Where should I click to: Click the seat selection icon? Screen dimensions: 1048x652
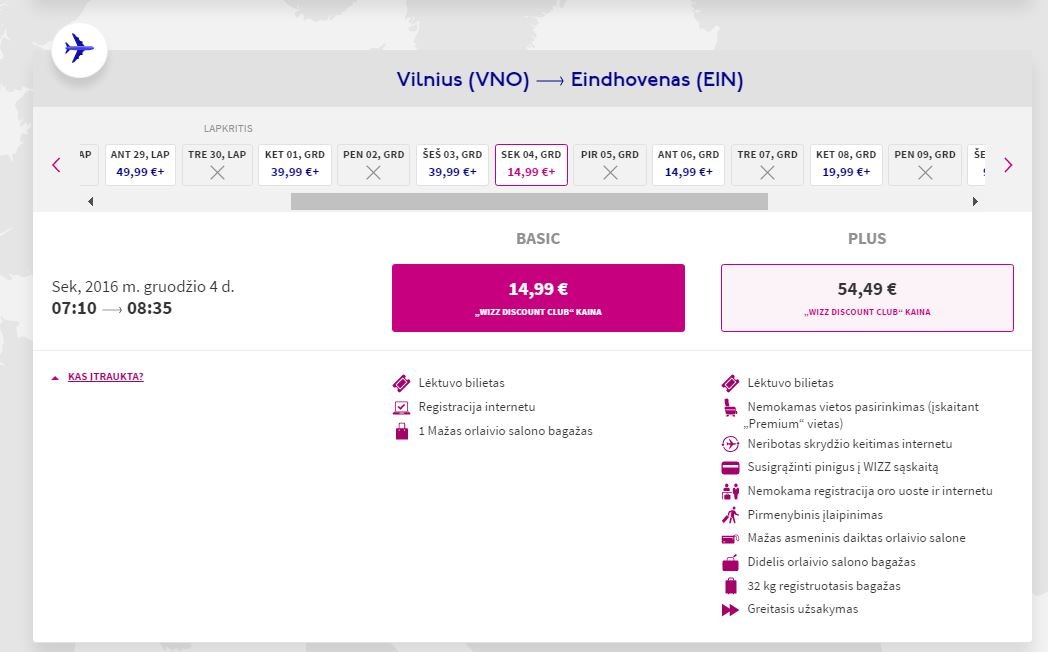[x=731, y=408]
